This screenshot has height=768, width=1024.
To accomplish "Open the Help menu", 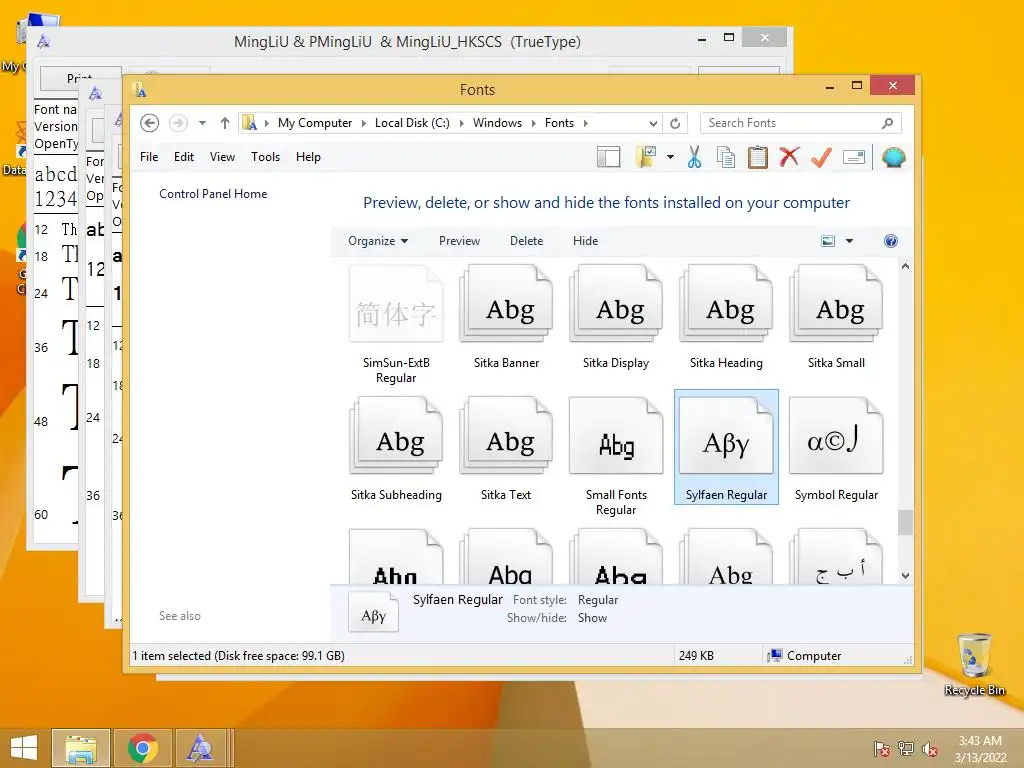I will 308,157.
